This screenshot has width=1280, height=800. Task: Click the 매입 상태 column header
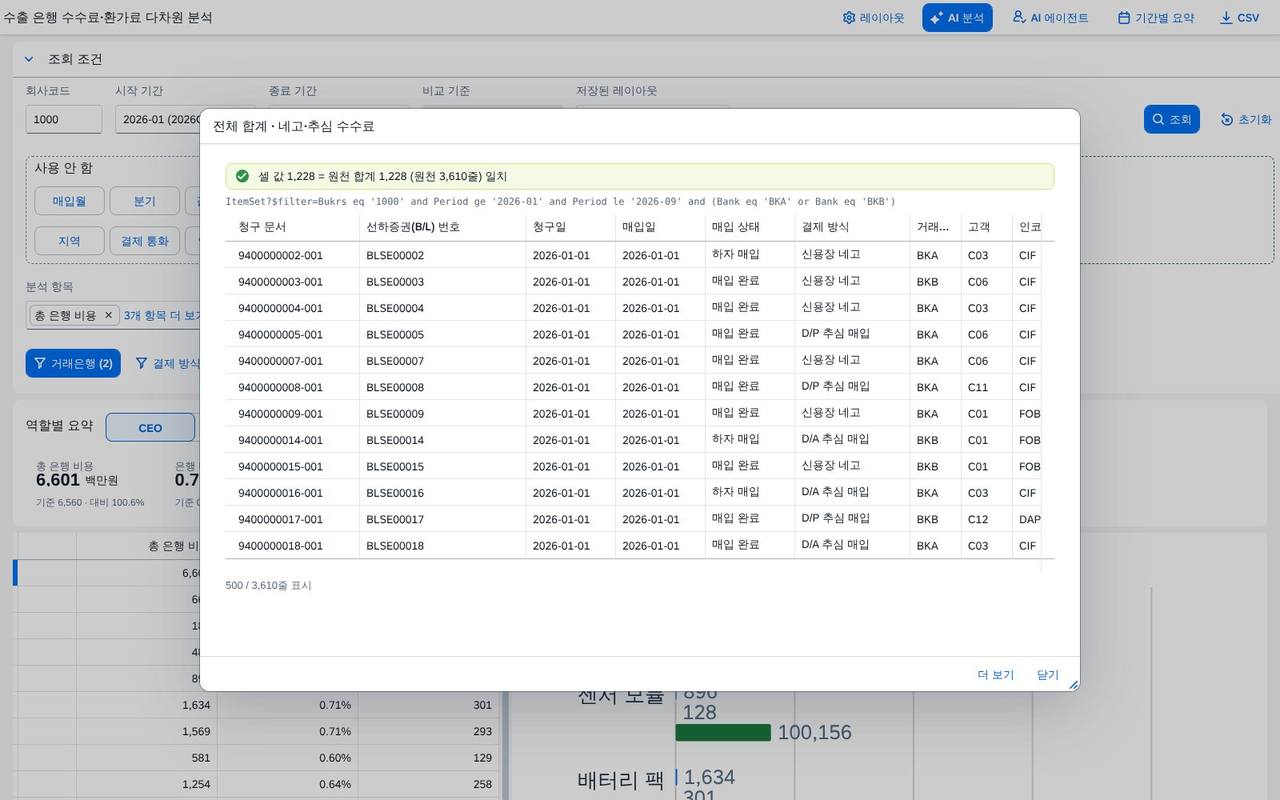[x=749, y=227]
